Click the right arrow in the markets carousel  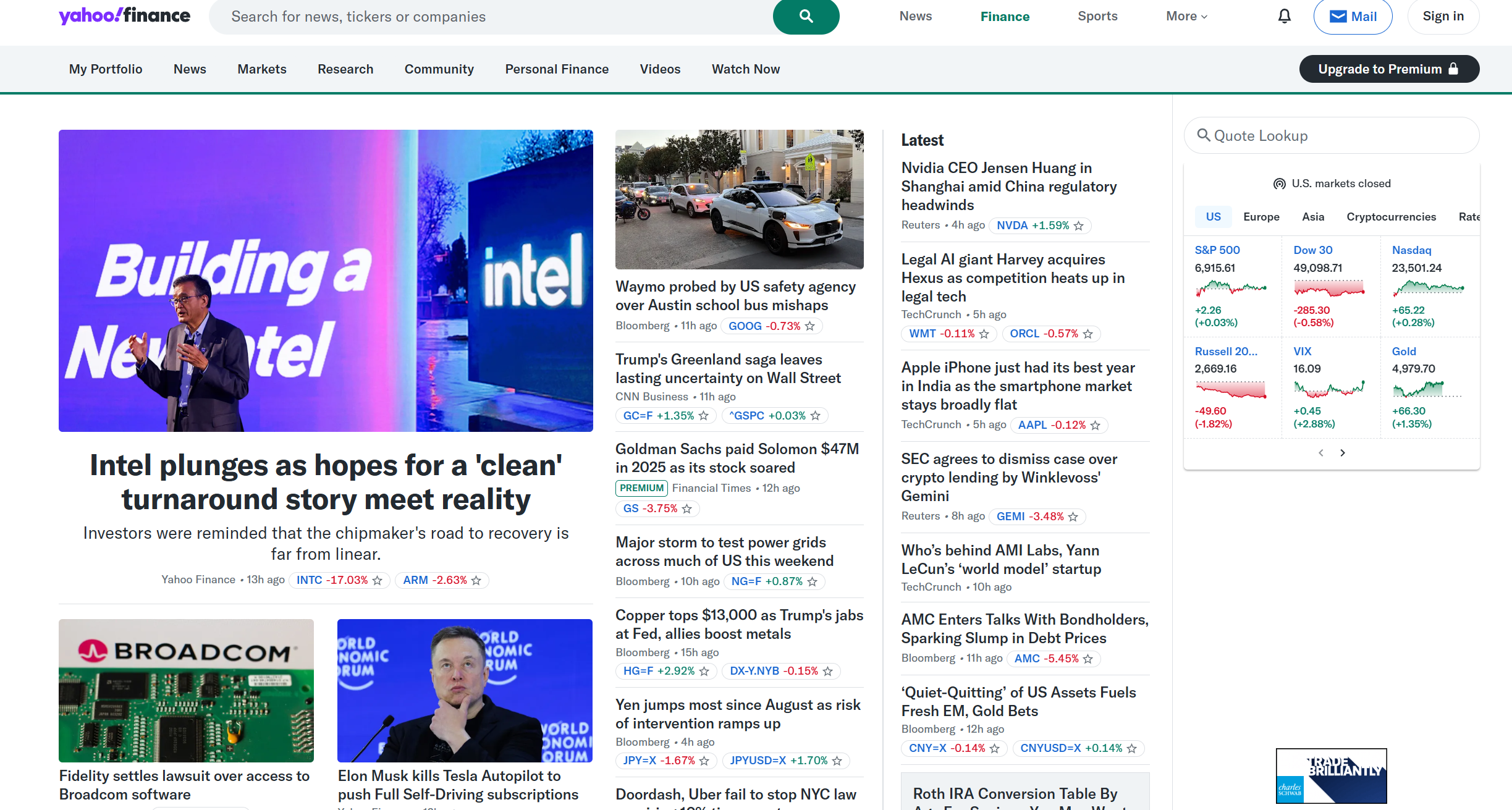[1342, 452]
